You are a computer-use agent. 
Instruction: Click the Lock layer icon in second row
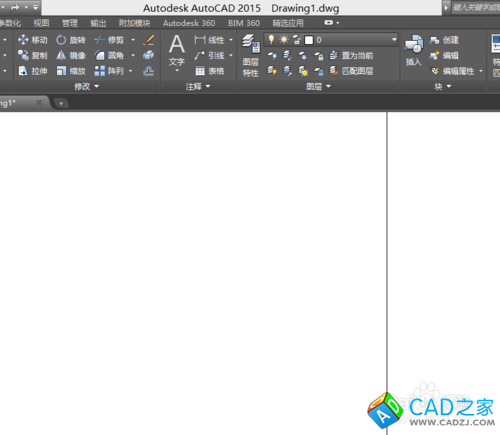[x=319, y=55]
